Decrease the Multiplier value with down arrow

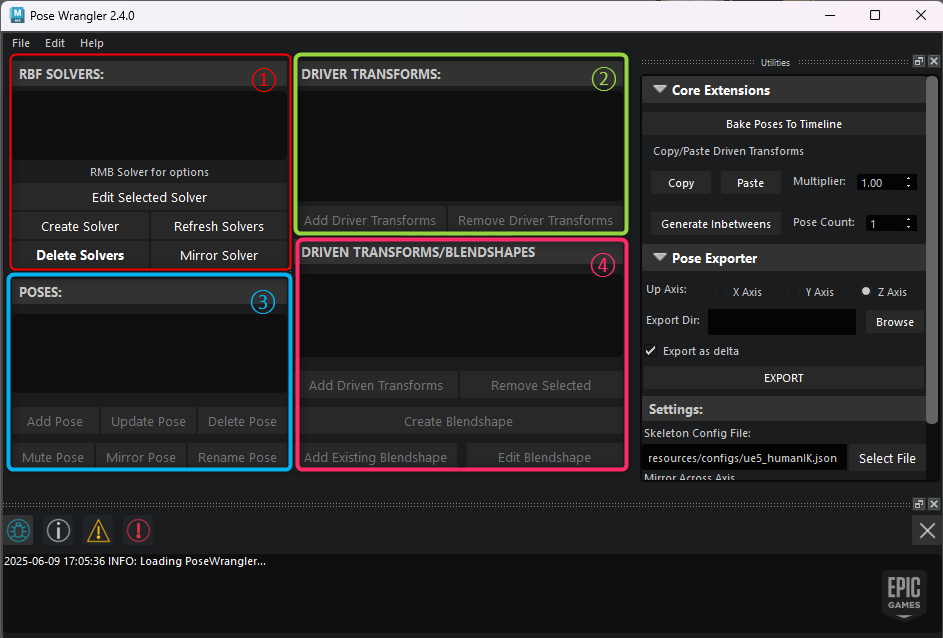(908, 186)
